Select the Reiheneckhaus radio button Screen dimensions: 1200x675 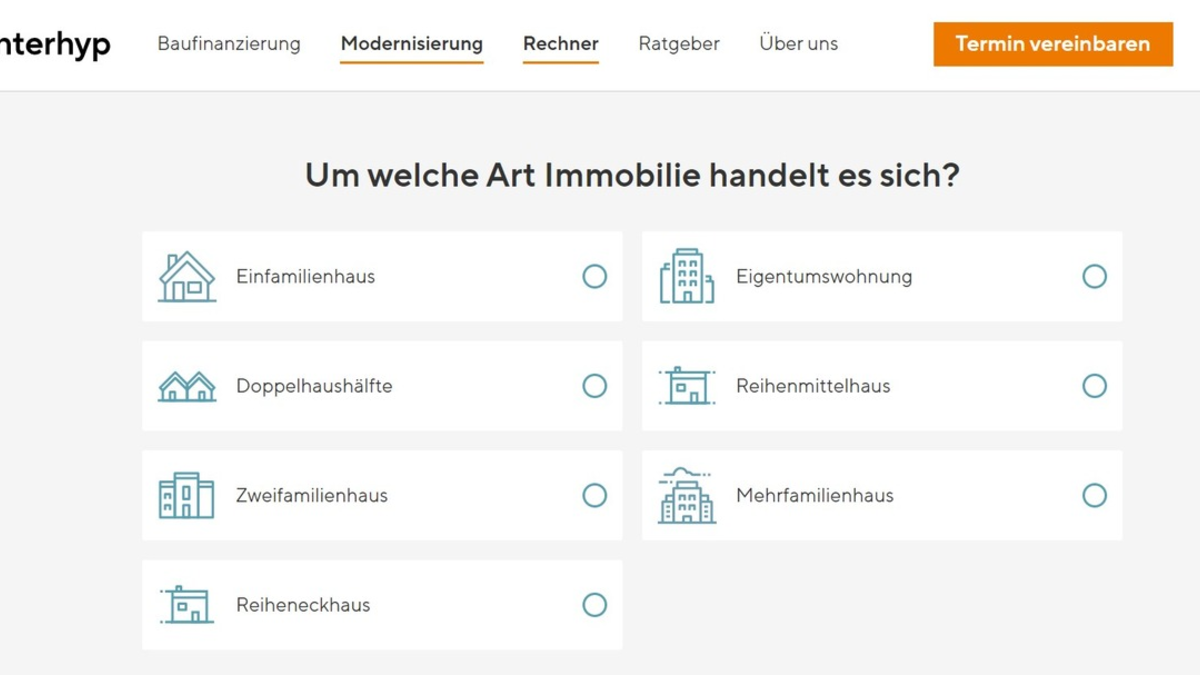click(x=595, y=604)
